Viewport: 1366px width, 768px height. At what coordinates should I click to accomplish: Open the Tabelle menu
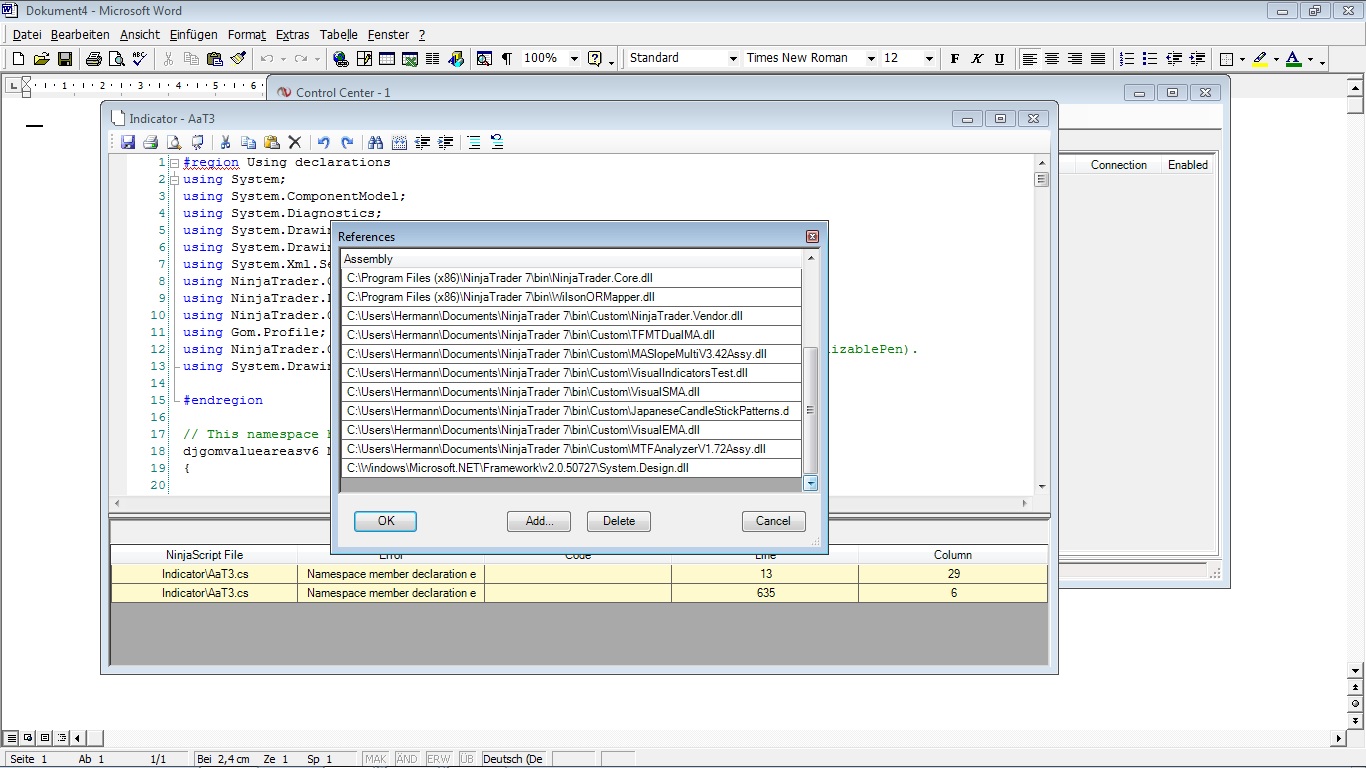pyautogui.click(x=339, y=35)
